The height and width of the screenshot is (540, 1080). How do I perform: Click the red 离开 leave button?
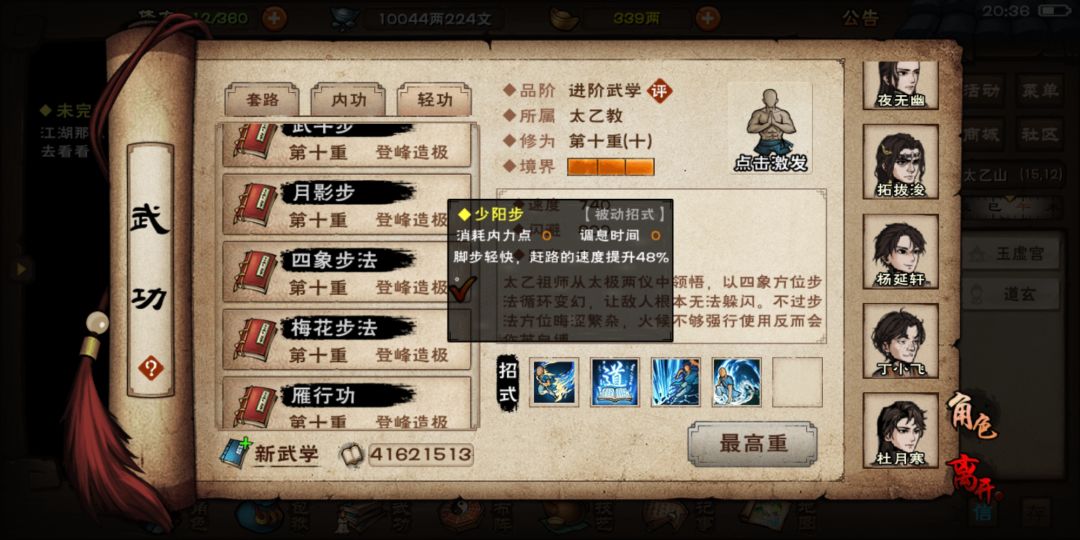click(975, 477)
